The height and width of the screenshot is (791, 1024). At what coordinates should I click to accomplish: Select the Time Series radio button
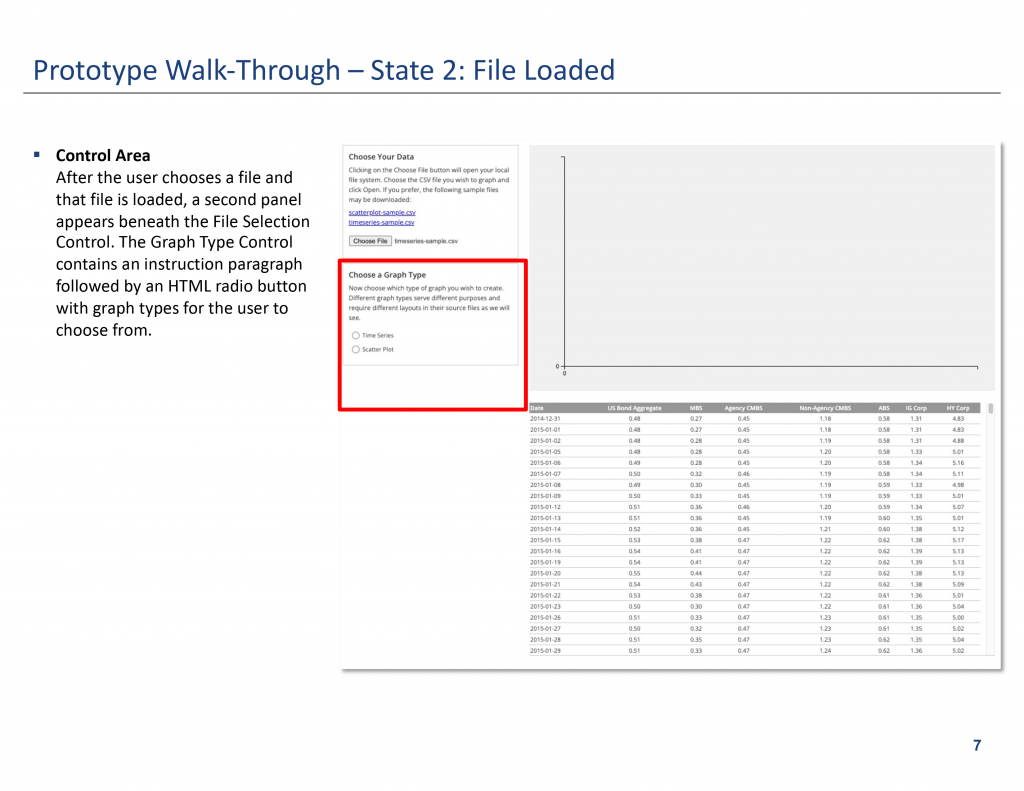pyautogui.click(x=356, y=336)
